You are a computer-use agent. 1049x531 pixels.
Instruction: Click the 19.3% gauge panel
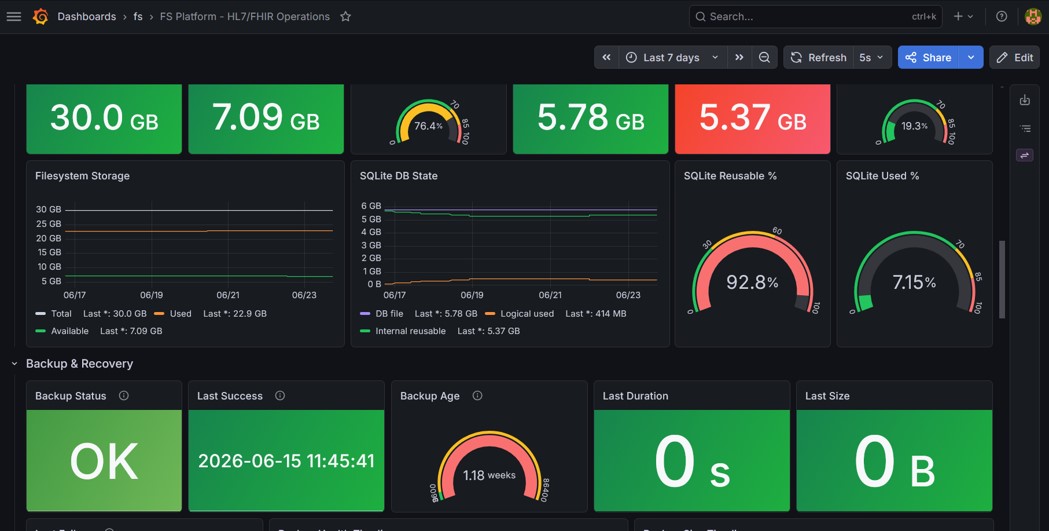pyautogui.click(x=915, y=122)
